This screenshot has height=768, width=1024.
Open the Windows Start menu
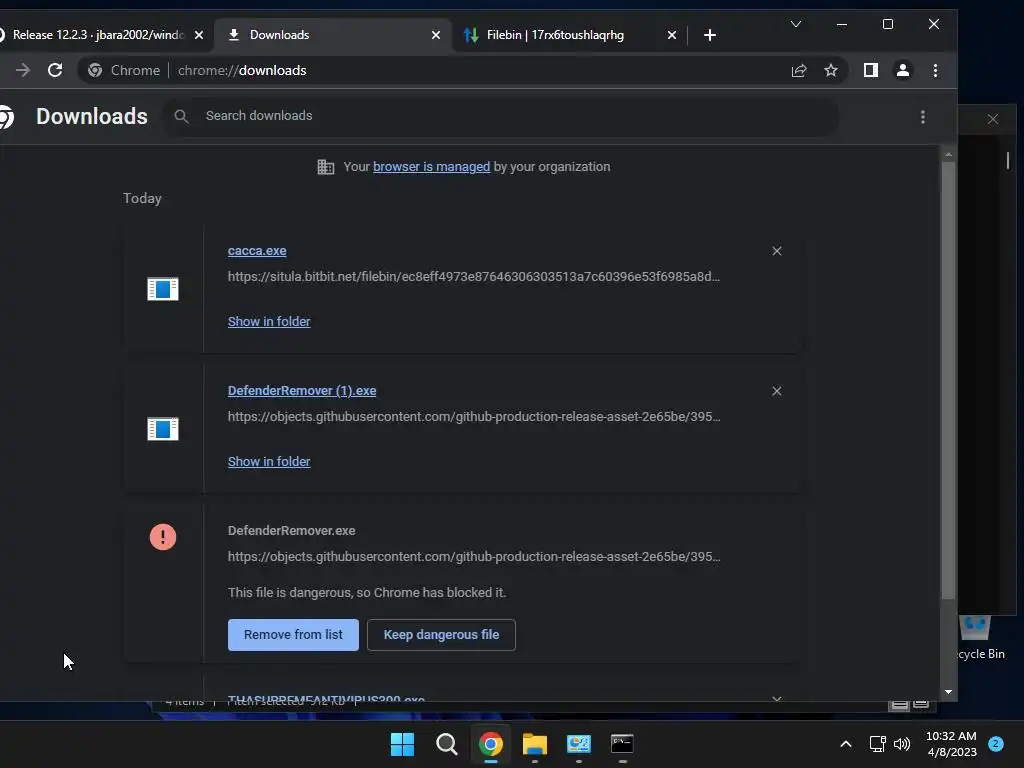coord(402,744)
